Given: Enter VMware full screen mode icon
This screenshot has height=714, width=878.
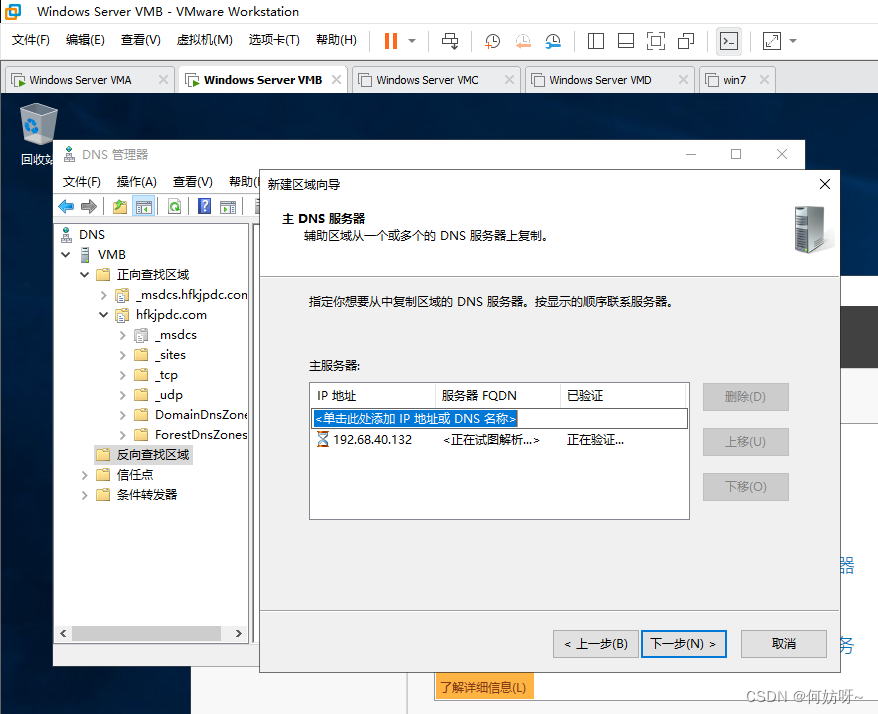Looking at the screenshot, I should (x=655, y=41).
